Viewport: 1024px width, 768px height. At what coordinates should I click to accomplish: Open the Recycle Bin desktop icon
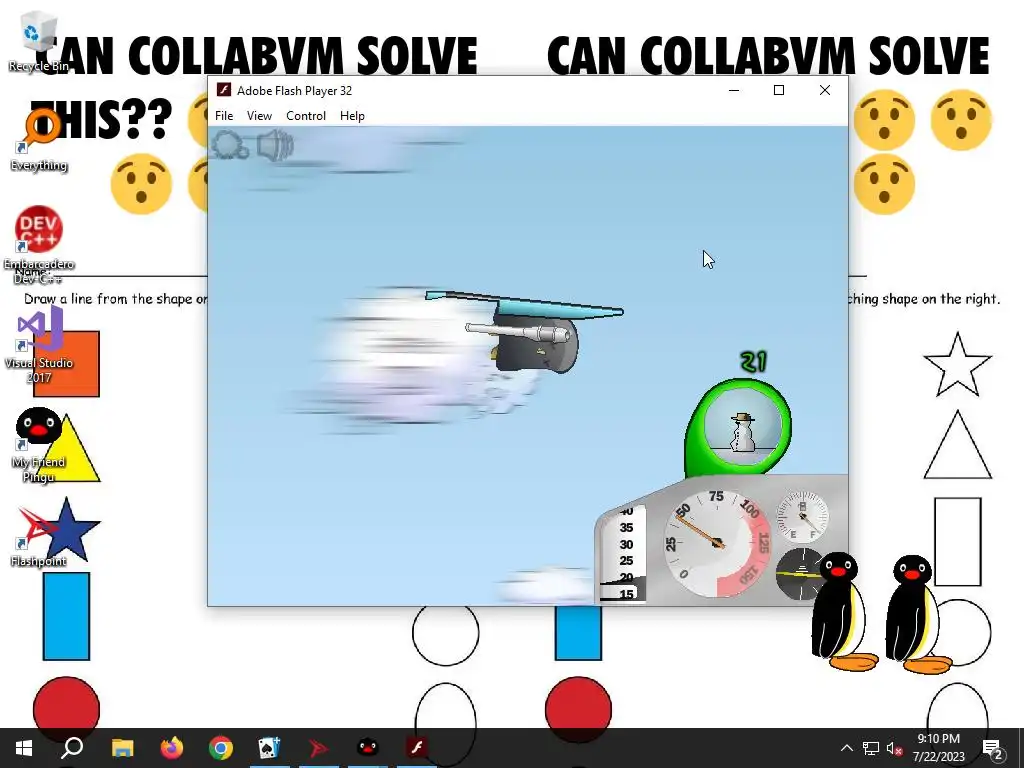(38, 42)
